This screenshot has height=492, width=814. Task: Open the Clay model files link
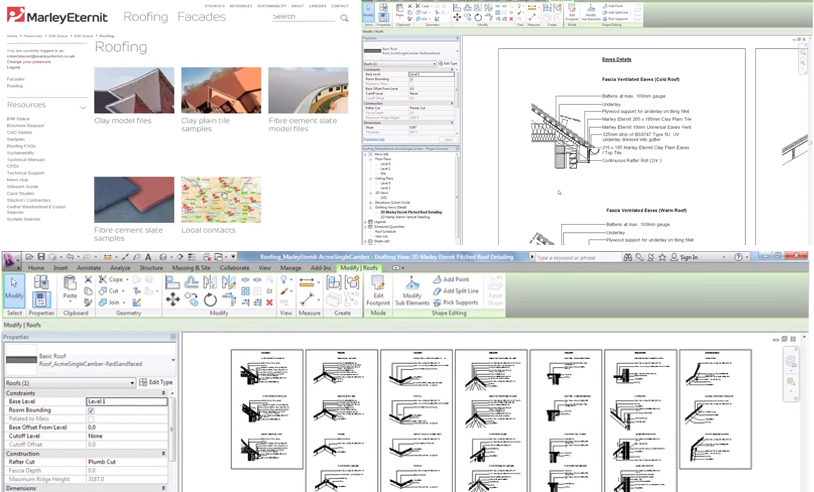point(123,120)
